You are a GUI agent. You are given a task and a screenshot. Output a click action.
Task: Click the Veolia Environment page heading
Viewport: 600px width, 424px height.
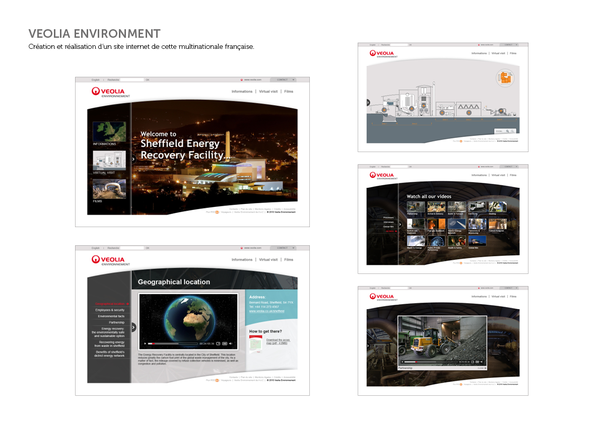pyautogui.click(x=94, y=34)
